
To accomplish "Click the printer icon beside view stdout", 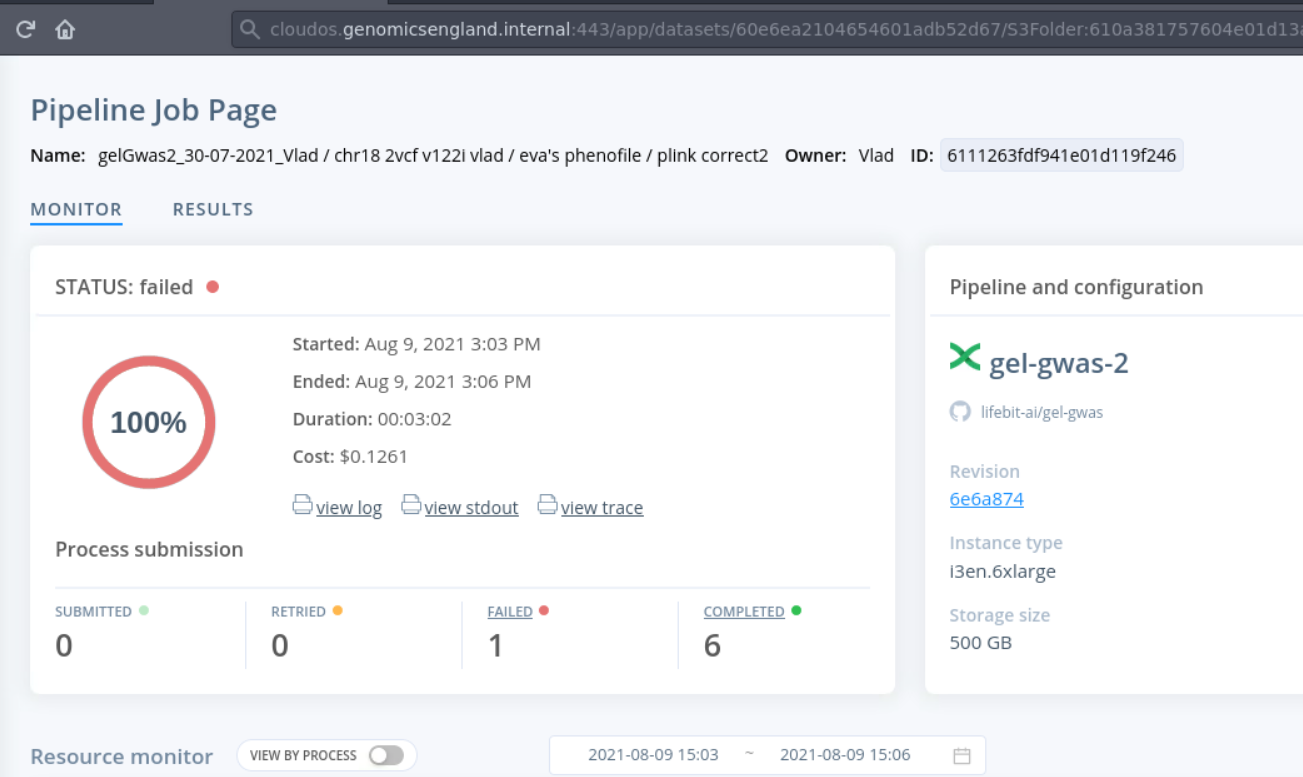I will tap(412, 505).
